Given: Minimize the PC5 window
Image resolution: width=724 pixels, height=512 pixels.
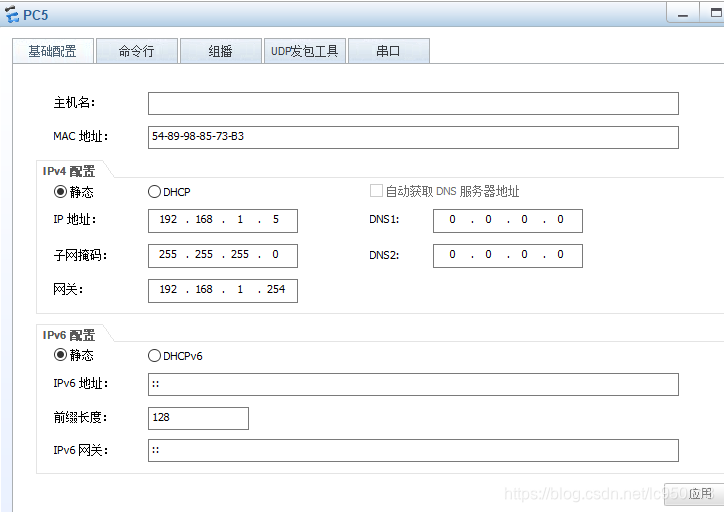Looking at the screenshot, I should [683, 14].
